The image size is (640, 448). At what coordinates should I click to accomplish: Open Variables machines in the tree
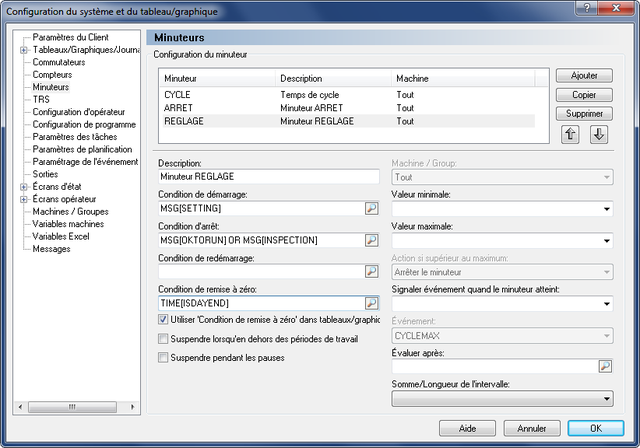[68, 224]
